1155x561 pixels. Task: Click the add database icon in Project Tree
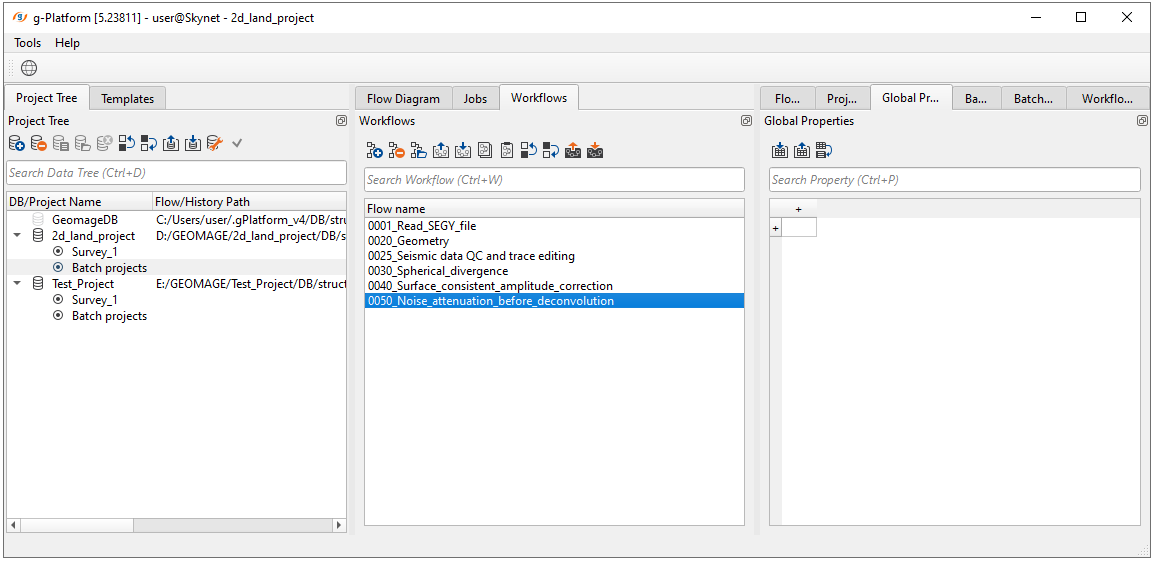click(x=16, y=144)
